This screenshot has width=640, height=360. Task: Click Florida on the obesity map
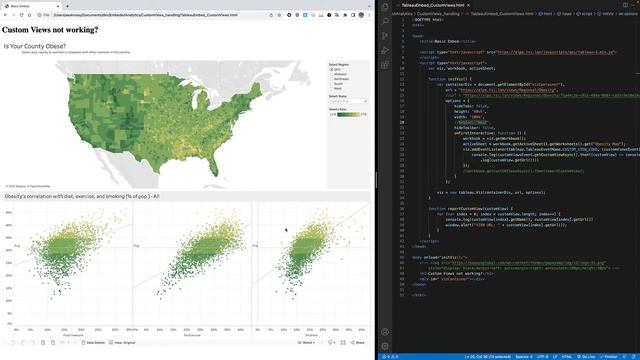click(x=212, y=163)
